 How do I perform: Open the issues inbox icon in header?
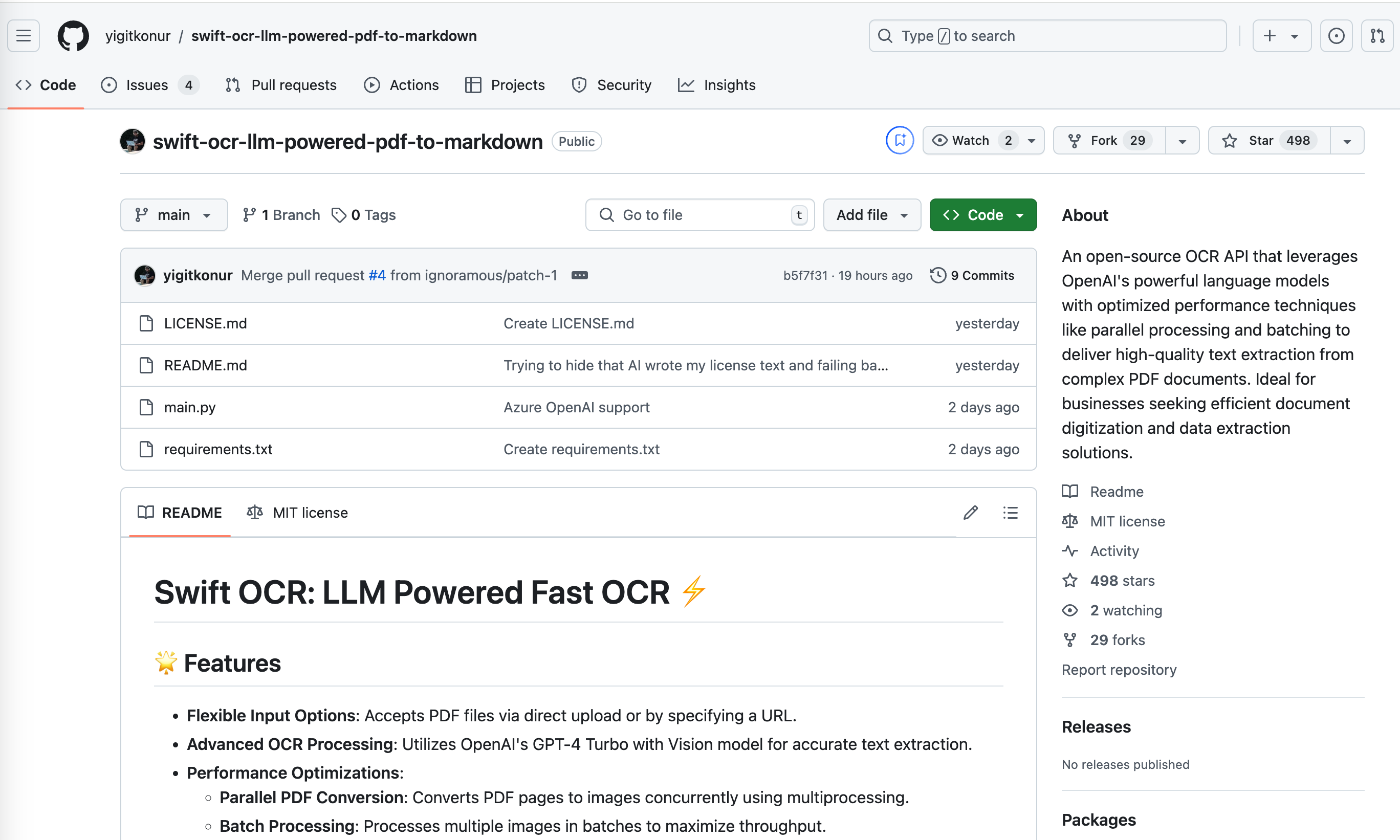[1336, 36]
